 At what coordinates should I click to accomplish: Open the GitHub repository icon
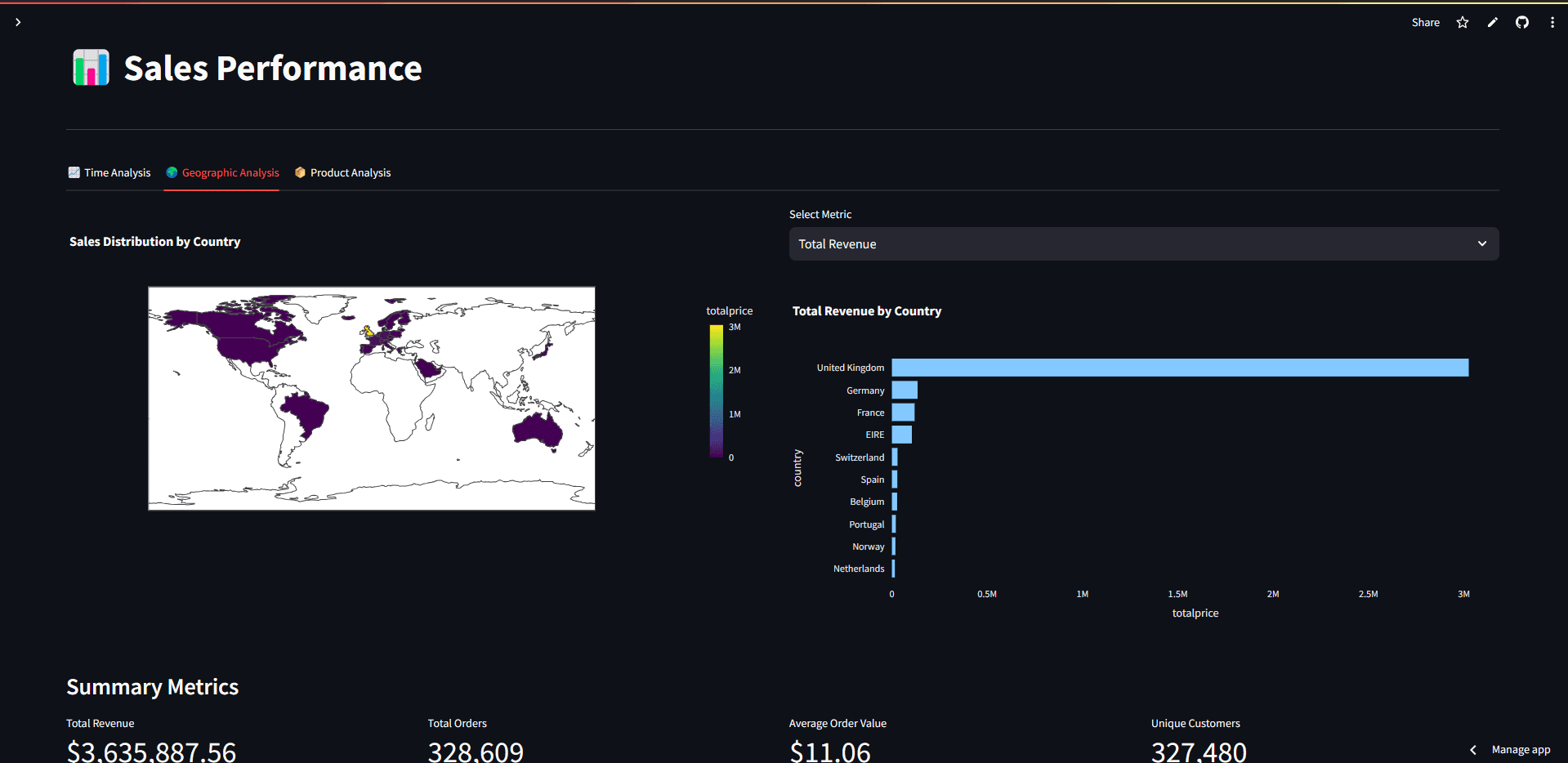(1521, 22)
